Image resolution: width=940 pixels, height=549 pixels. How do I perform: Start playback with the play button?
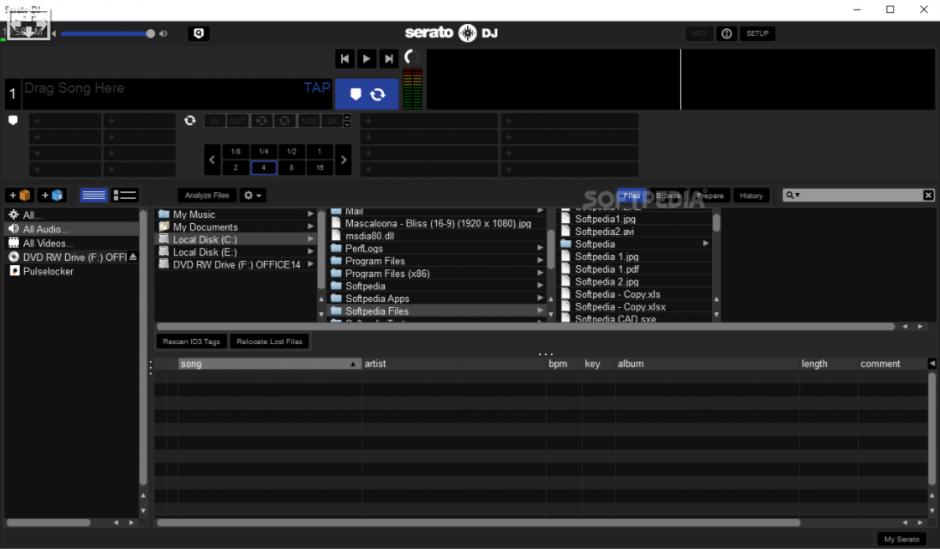[x=366, y=59]
